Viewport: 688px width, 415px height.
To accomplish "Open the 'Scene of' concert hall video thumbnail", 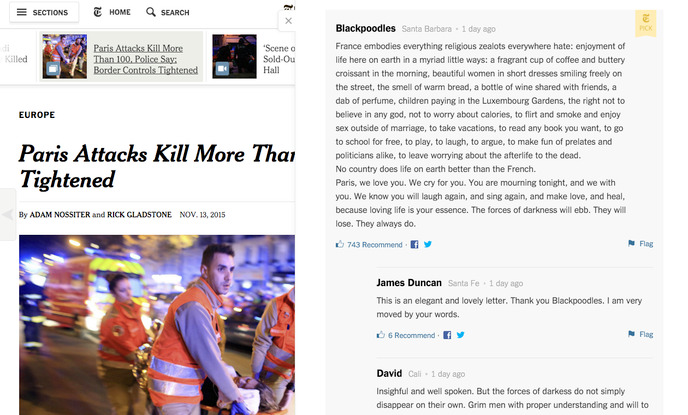I will pos(235,57).
